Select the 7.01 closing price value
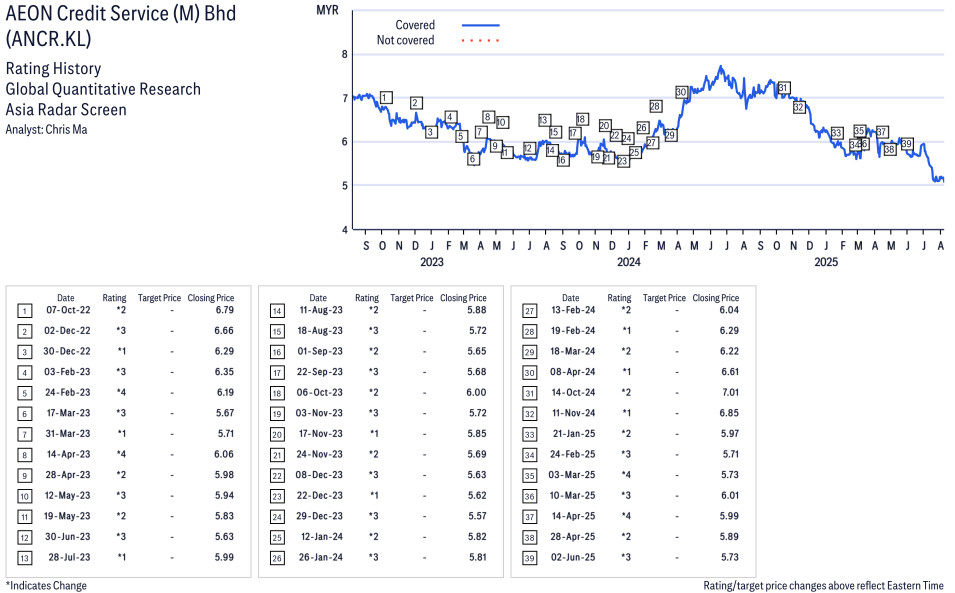Viewport: 955px width, 593px height. coord(730,393)
